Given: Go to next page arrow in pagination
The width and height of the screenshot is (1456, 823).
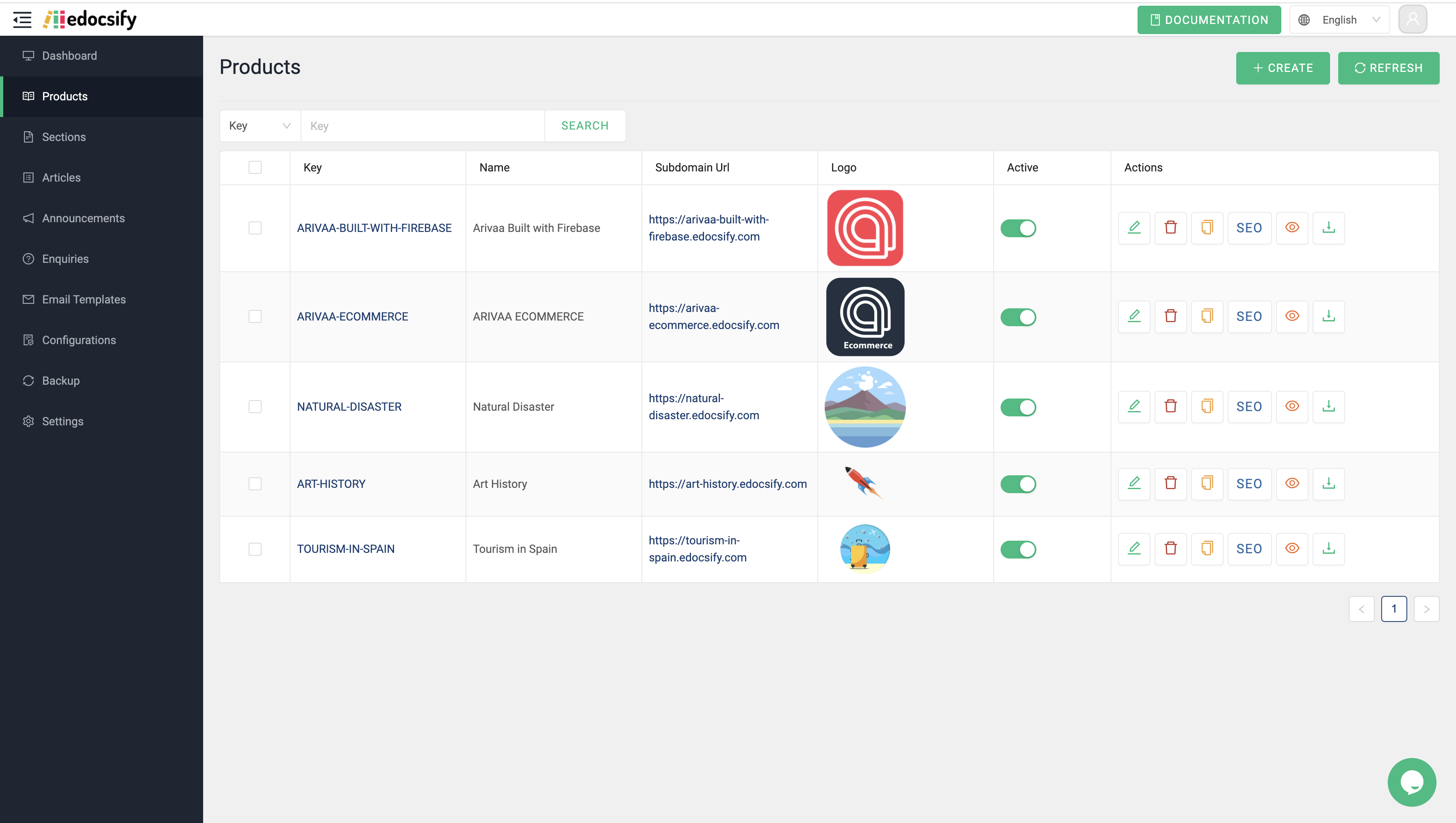Looking at the screenshot, I should point(1426,609).
